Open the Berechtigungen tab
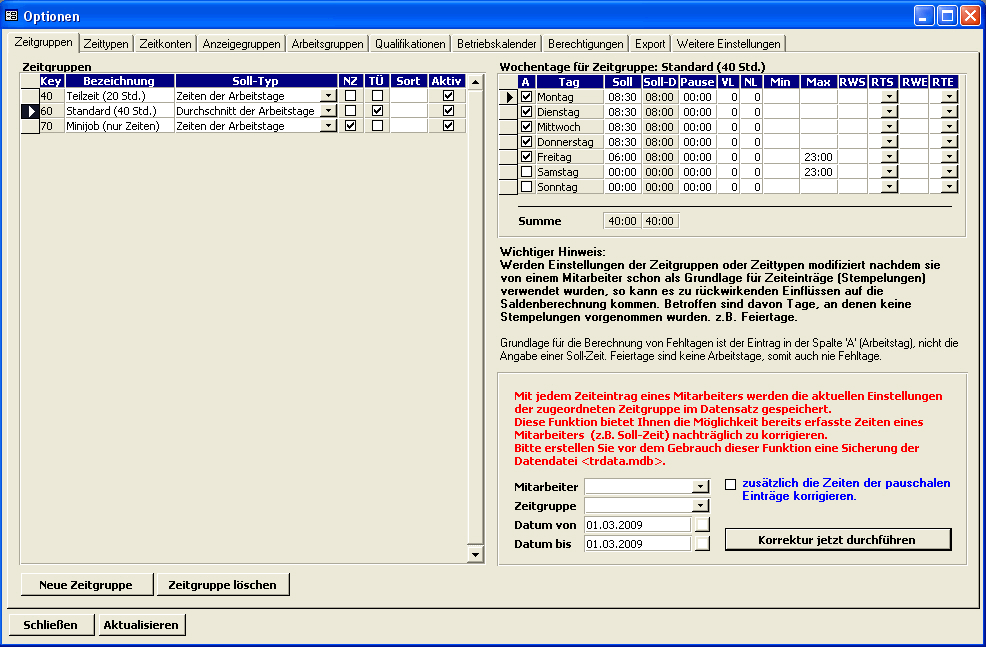 coord(585,44)
